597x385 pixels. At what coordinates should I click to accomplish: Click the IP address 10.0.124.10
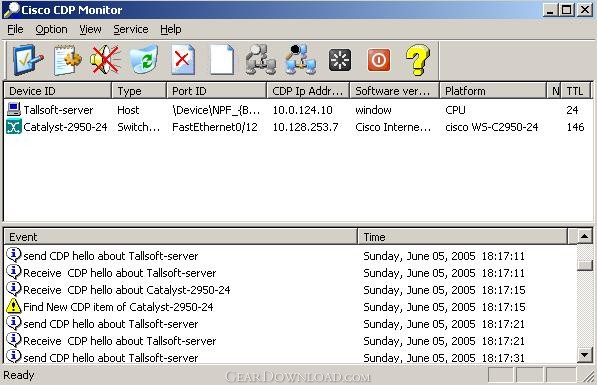tap(302, 110)
